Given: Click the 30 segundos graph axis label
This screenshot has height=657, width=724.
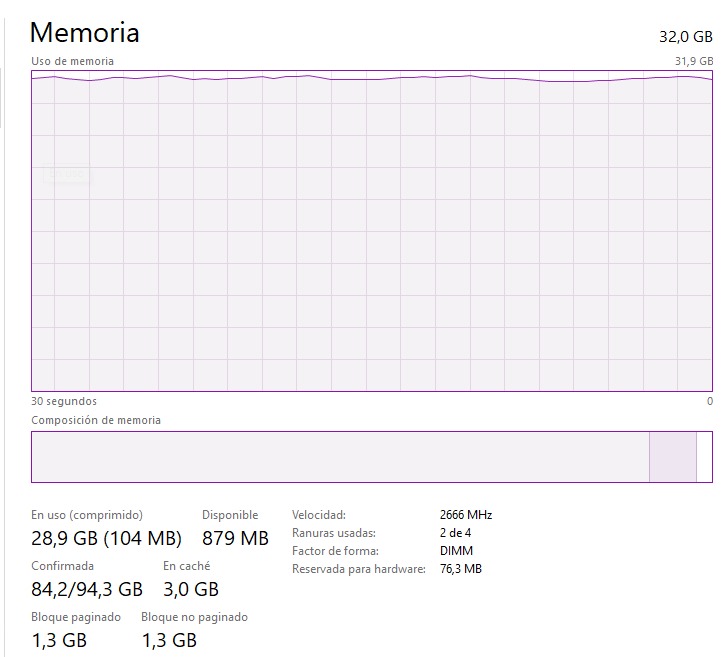Looking at the screenshot, I should (64, 401).
